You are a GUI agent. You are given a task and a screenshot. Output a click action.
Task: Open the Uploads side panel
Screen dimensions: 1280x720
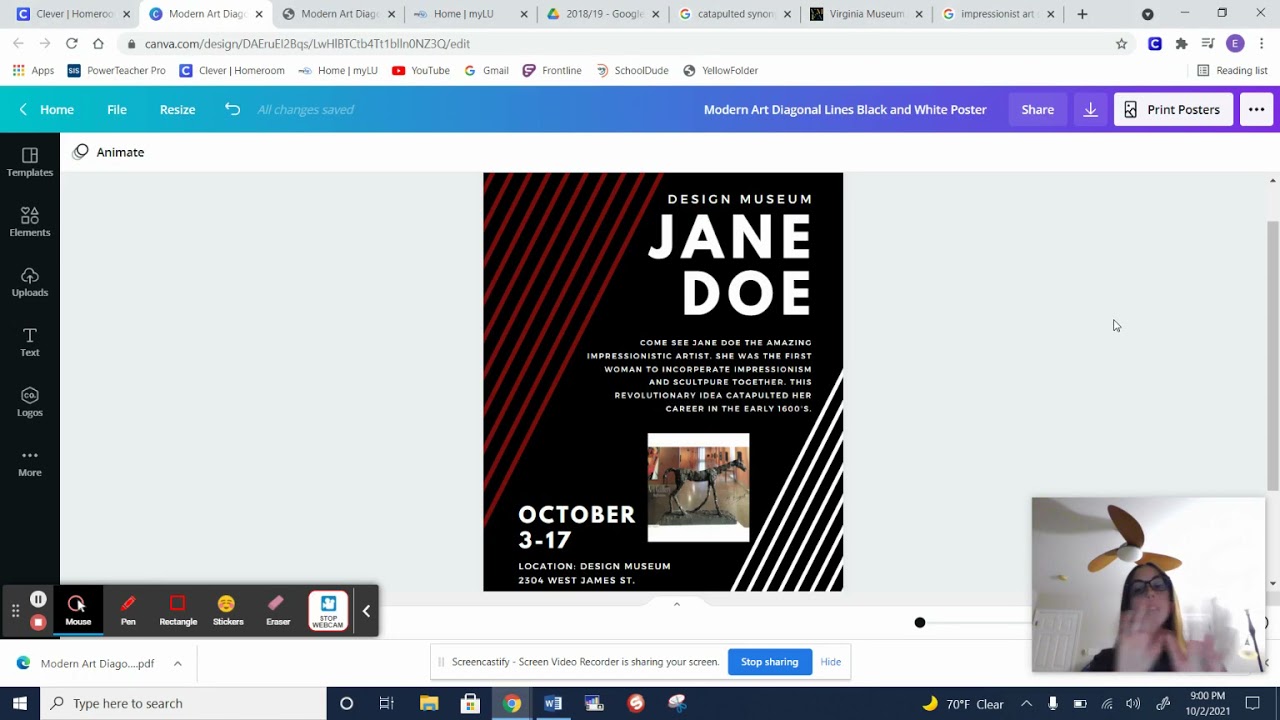click(x=30, y=282)
